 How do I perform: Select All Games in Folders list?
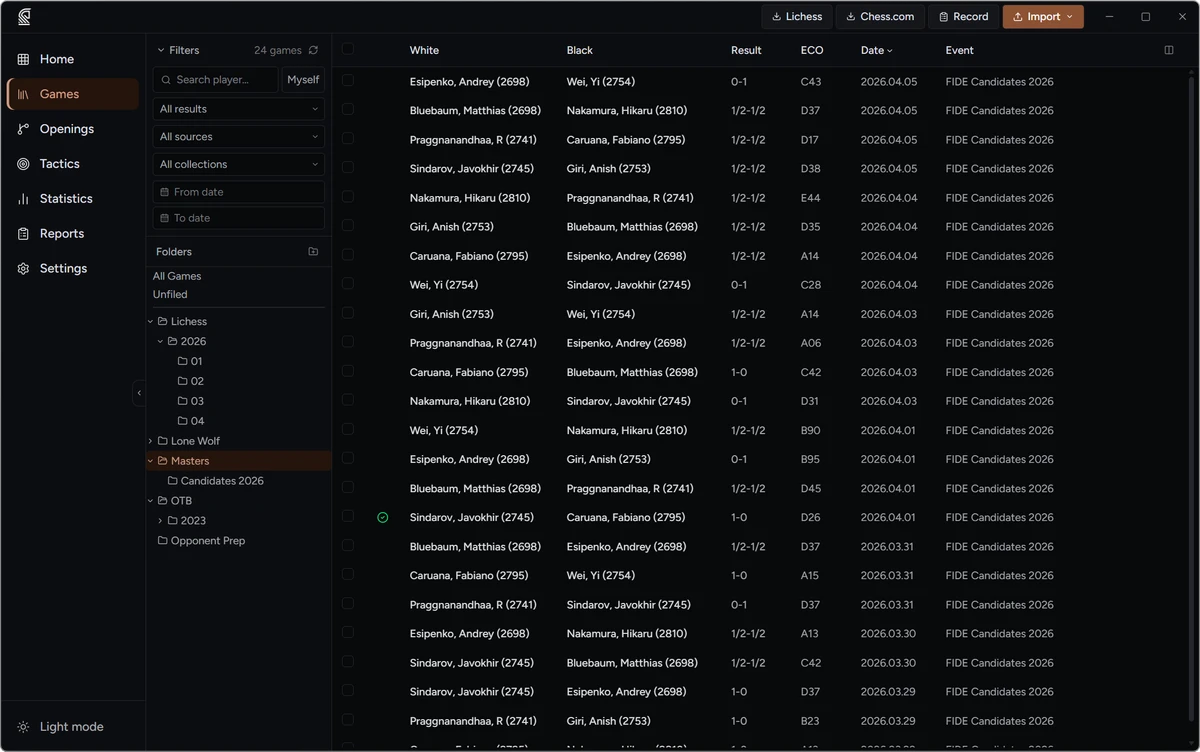coord(177,276)
